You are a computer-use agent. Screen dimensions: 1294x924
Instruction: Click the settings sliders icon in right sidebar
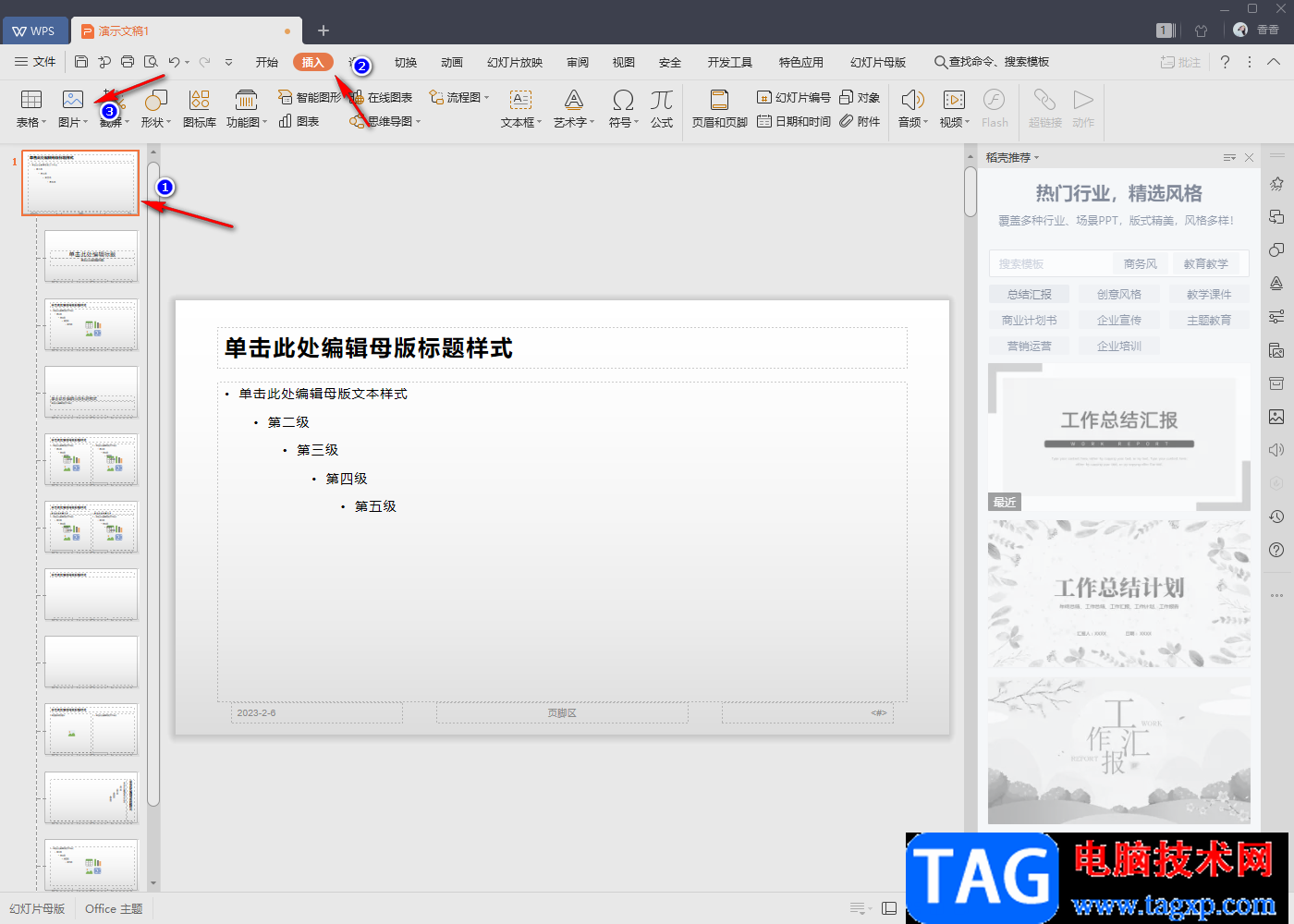1276,317
